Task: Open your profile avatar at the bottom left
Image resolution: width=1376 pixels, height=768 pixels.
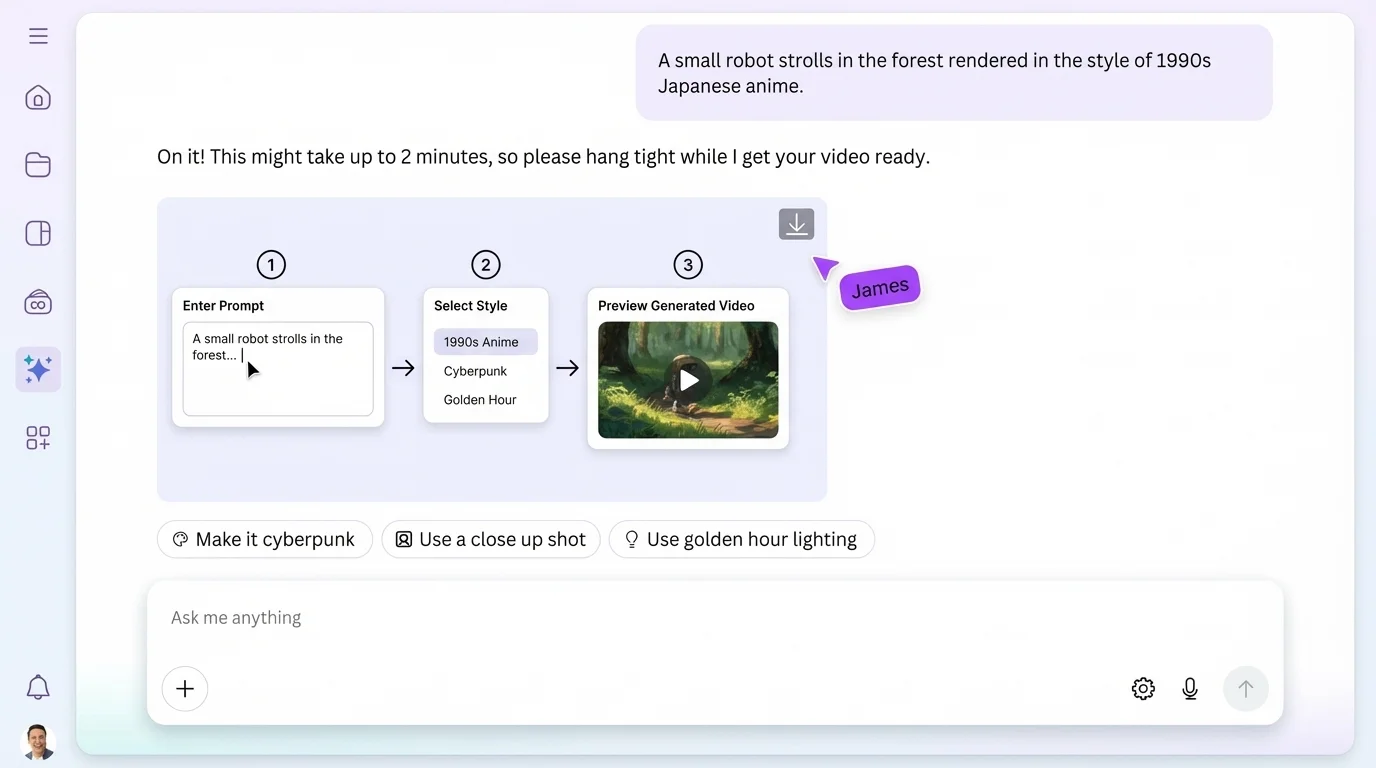Action: (38, 742)
